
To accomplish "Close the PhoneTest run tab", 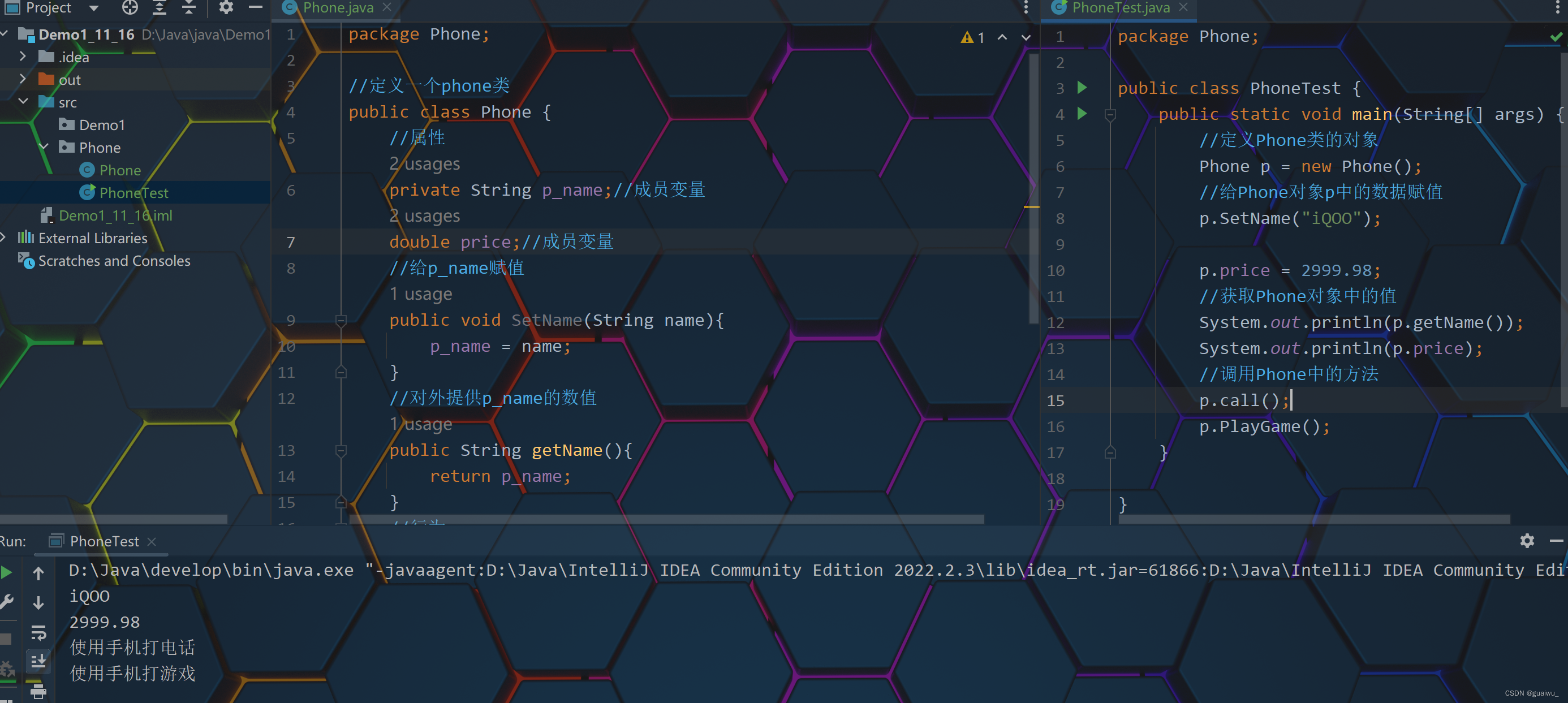I will 152,541.
